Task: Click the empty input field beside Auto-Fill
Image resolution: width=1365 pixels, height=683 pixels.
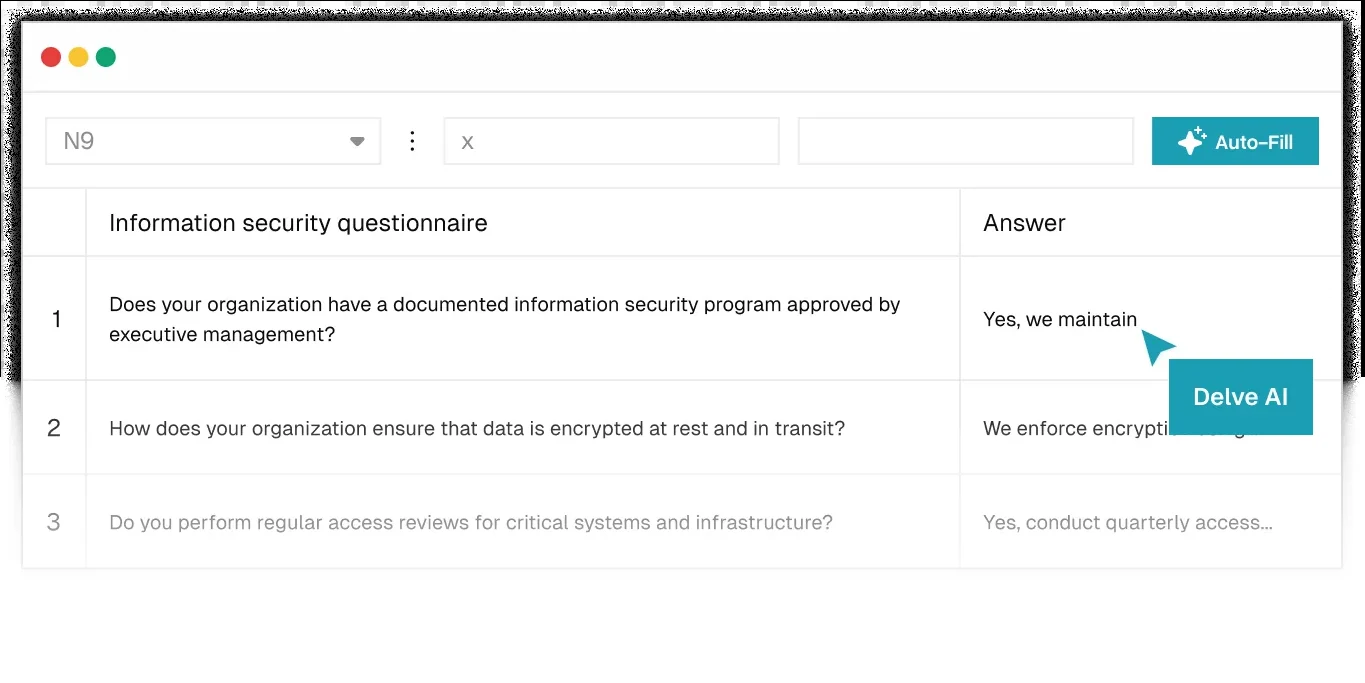Action: pyautogui.click(x=966, y=141)
